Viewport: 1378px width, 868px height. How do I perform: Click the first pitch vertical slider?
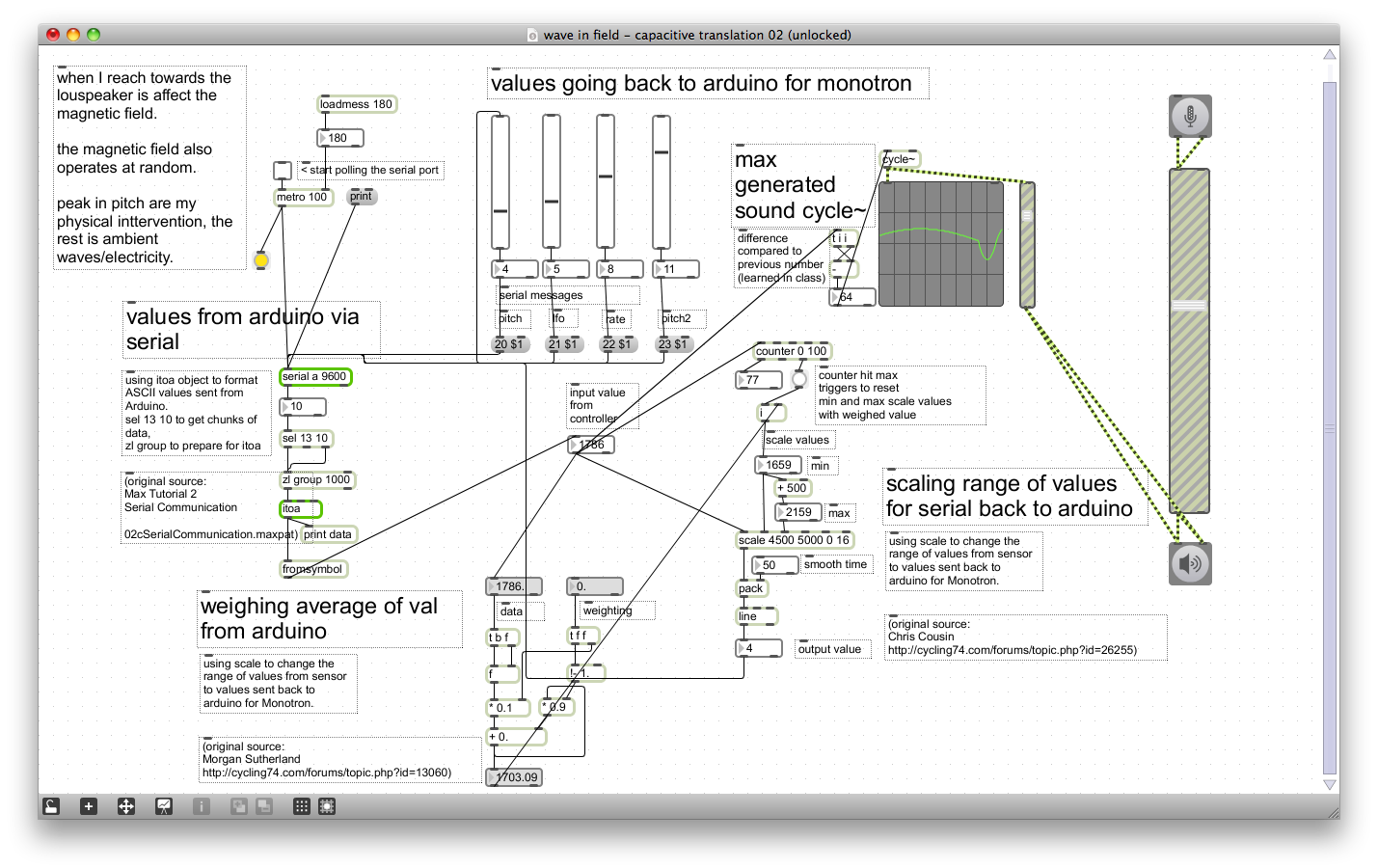tap(500, 181)
